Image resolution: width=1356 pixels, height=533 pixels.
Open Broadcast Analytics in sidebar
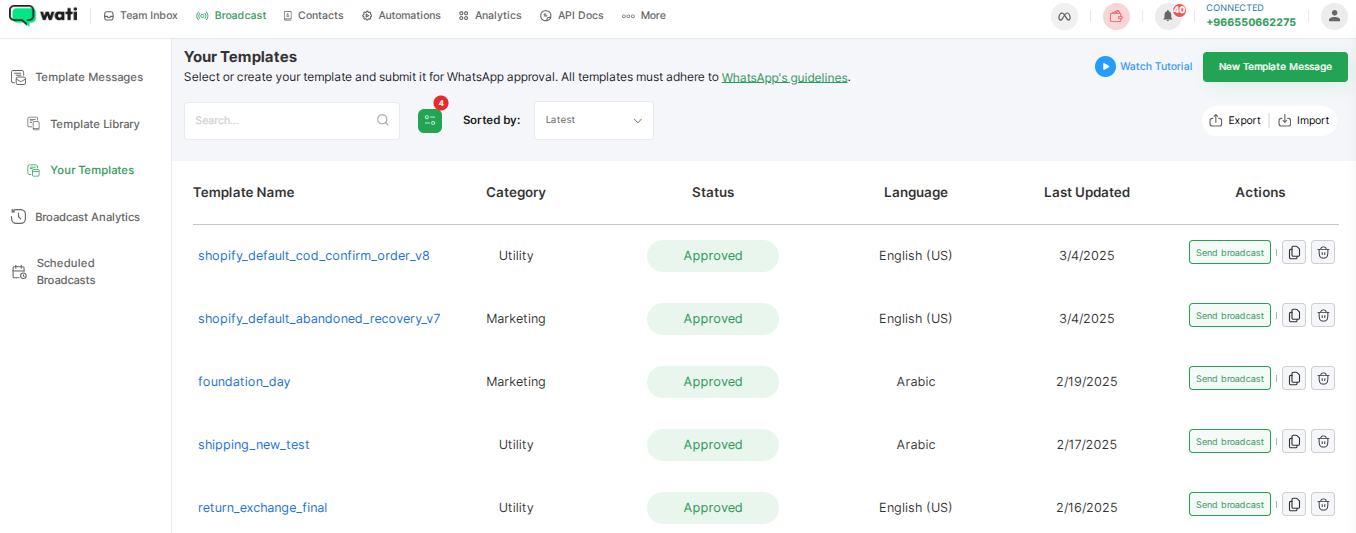(x=87, y=217)
